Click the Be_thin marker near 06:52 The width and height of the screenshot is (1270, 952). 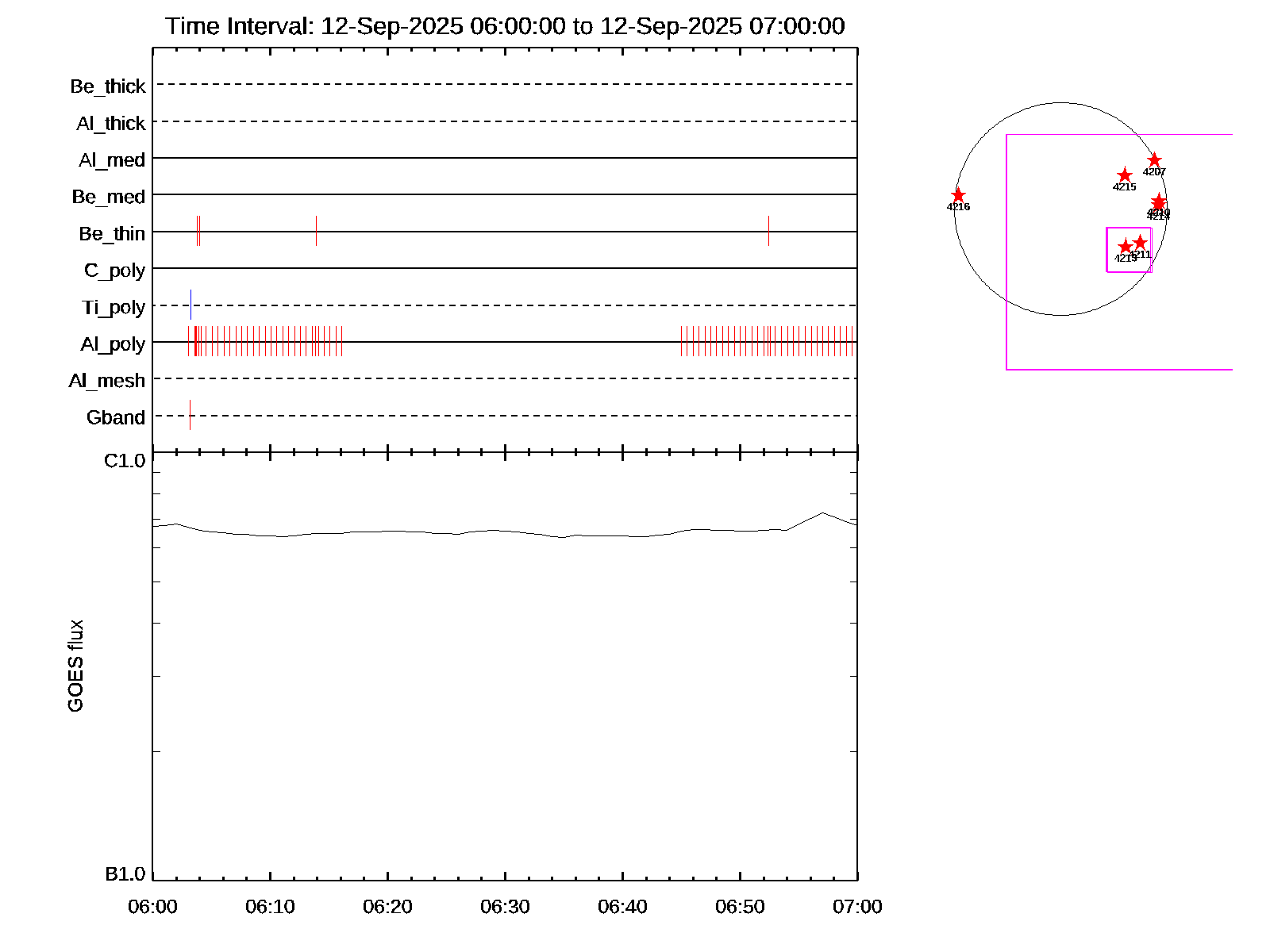point(768,231)
